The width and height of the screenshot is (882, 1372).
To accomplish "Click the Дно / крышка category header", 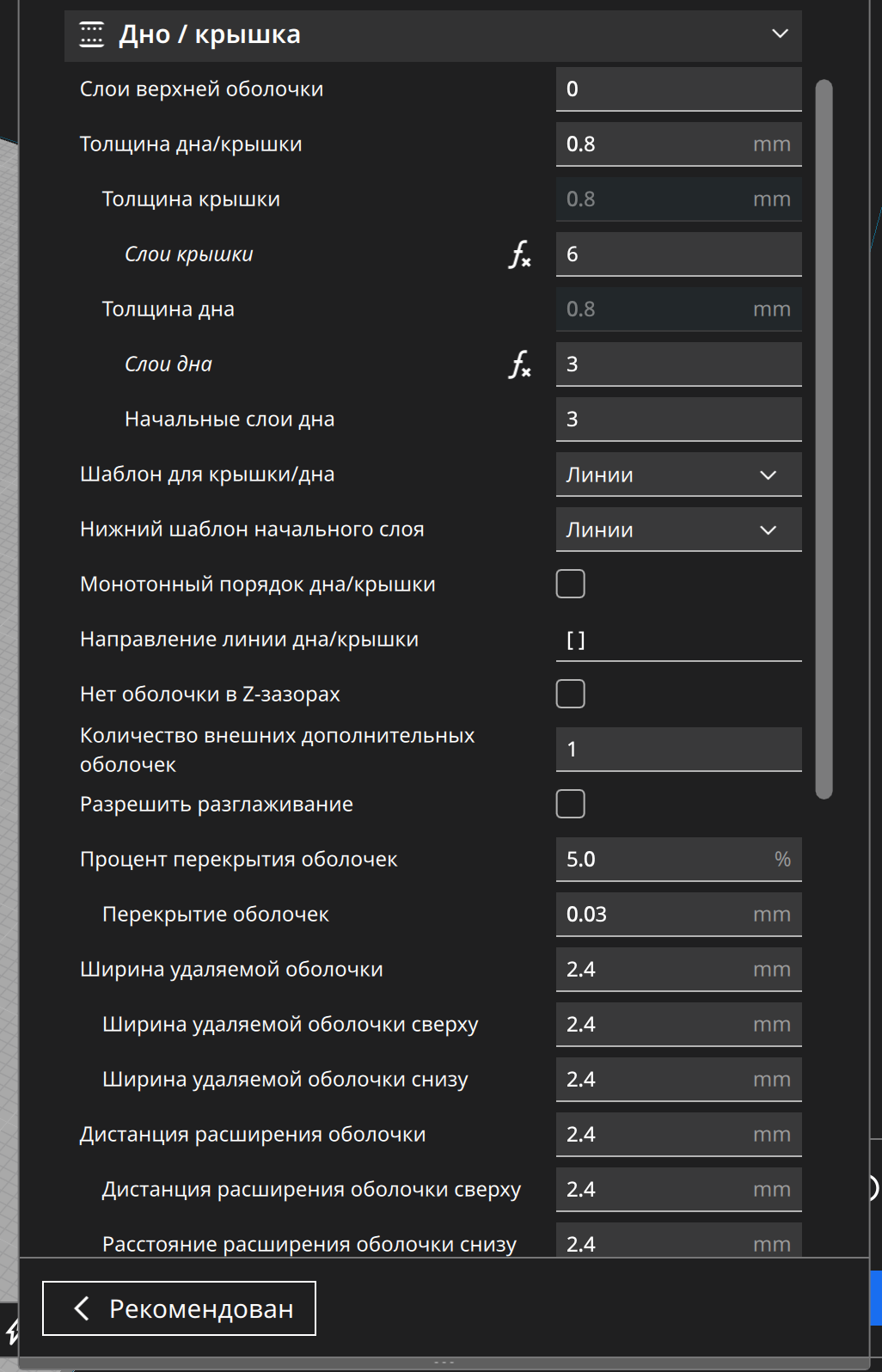I will pos(433,35).
